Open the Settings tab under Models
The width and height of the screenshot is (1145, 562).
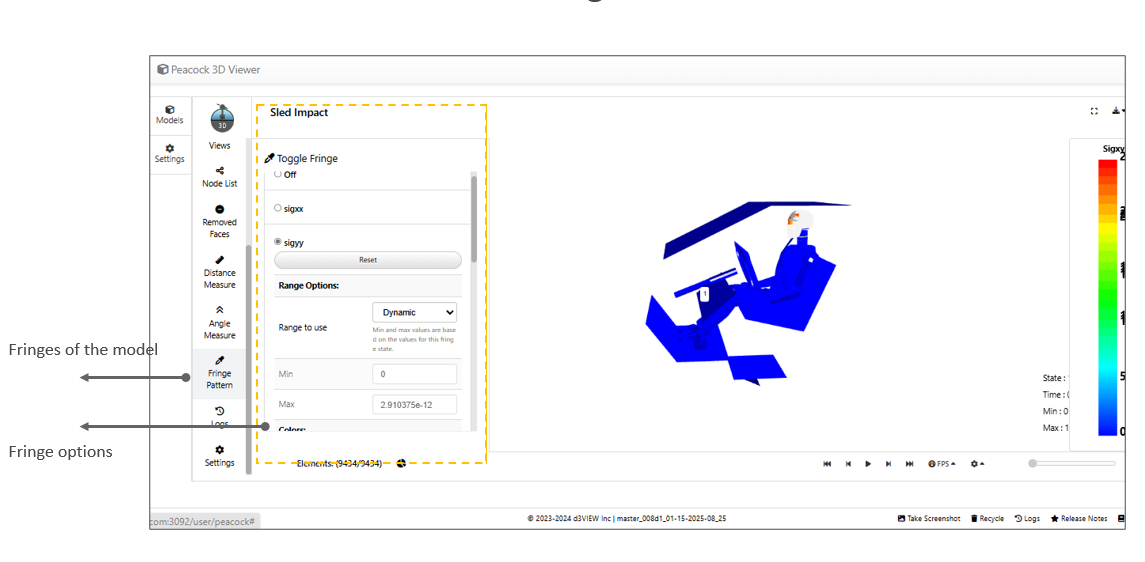(x=169, y=153)
